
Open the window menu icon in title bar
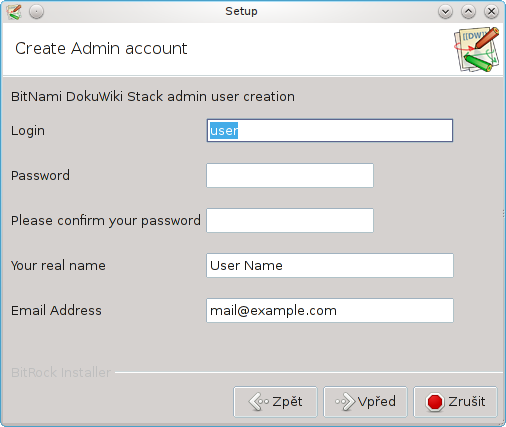14,12
